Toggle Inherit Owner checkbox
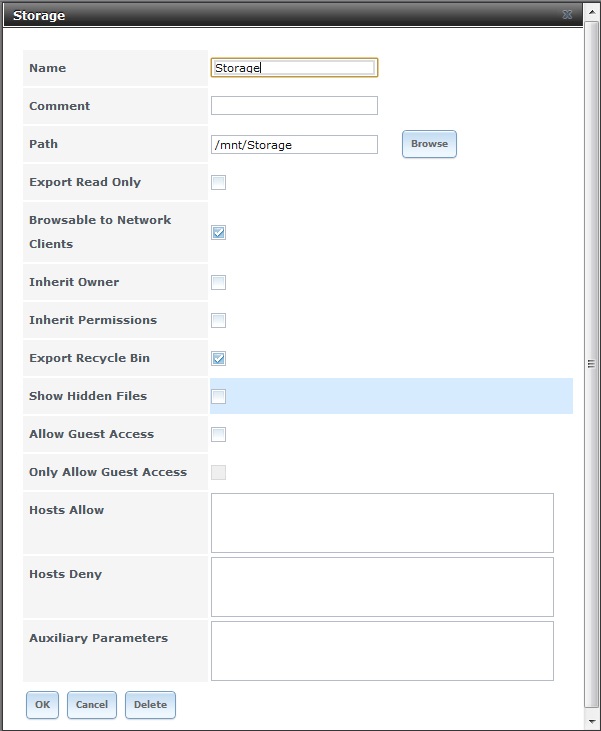This screenshot has width=601, height=731. pos(218,282)
